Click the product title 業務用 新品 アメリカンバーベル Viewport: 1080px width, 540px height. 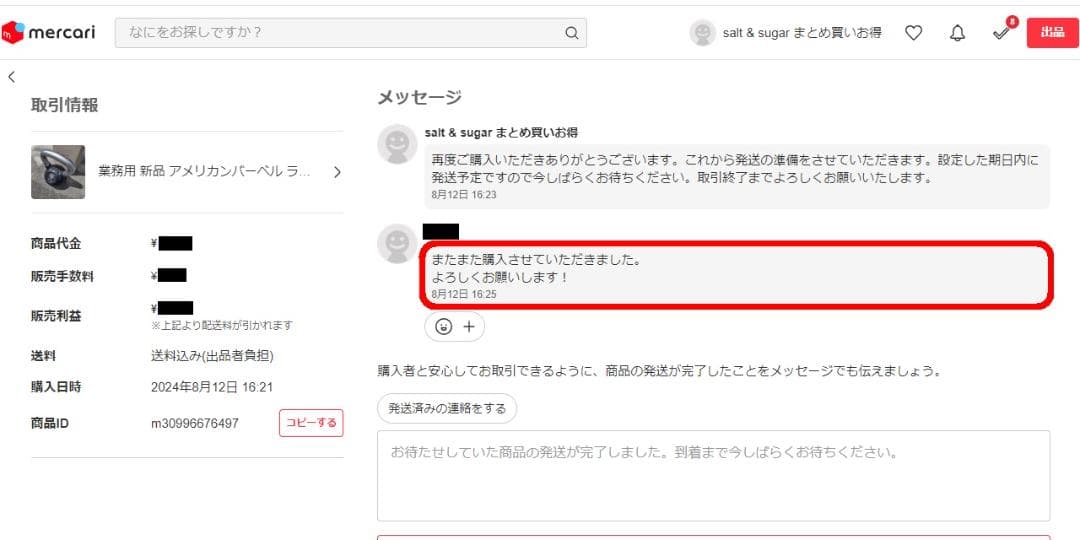(x=204, y=172)
